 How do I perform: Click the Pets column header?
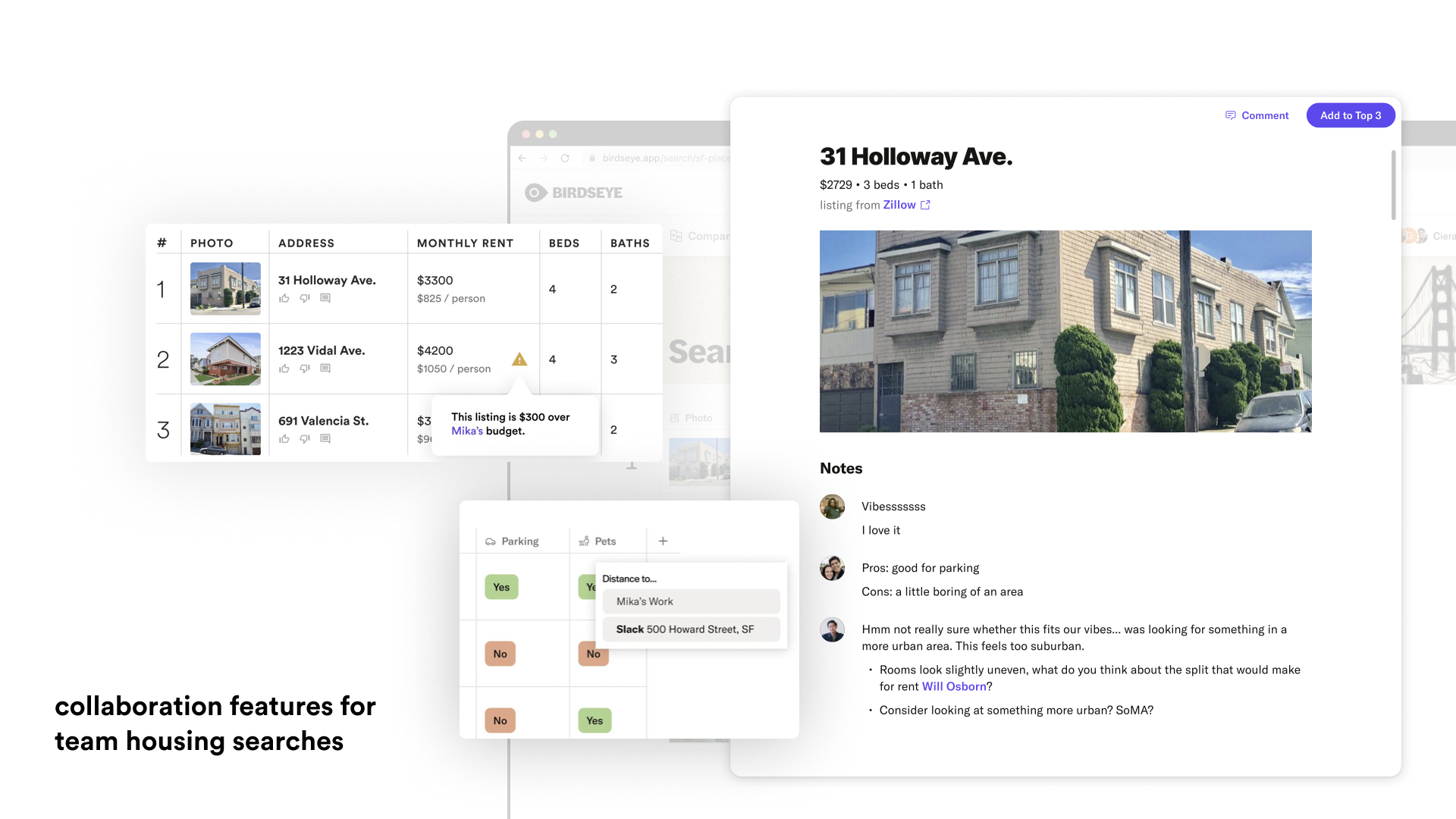click(x=598, y=541)
